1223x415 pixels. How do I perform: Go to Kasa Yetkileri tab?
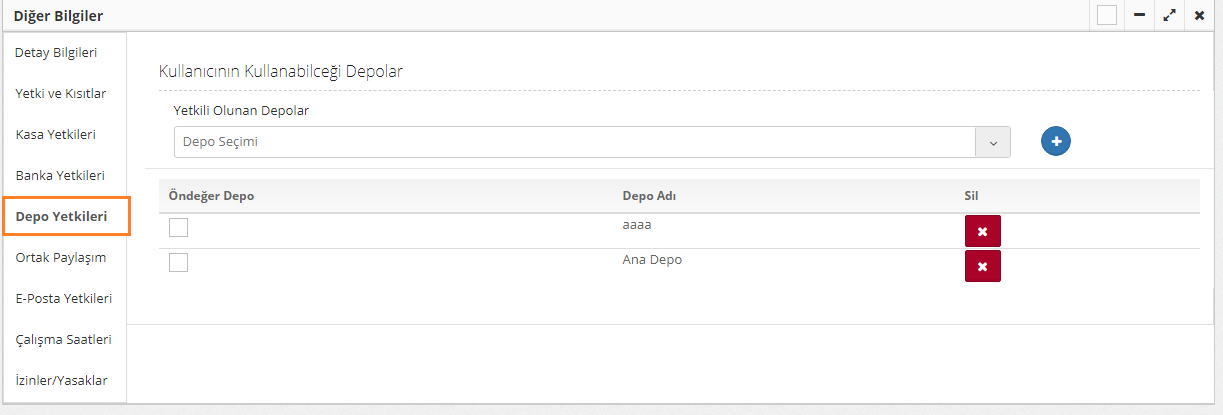coord(56,134)
